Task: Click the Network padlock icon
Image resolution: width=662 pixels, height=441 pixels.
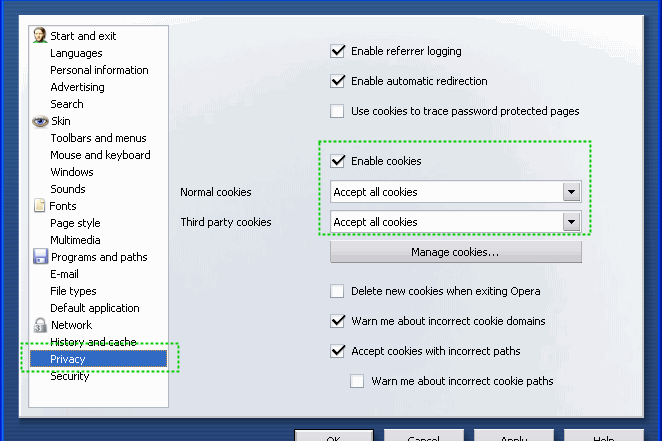Action: (x=40, y=325)
